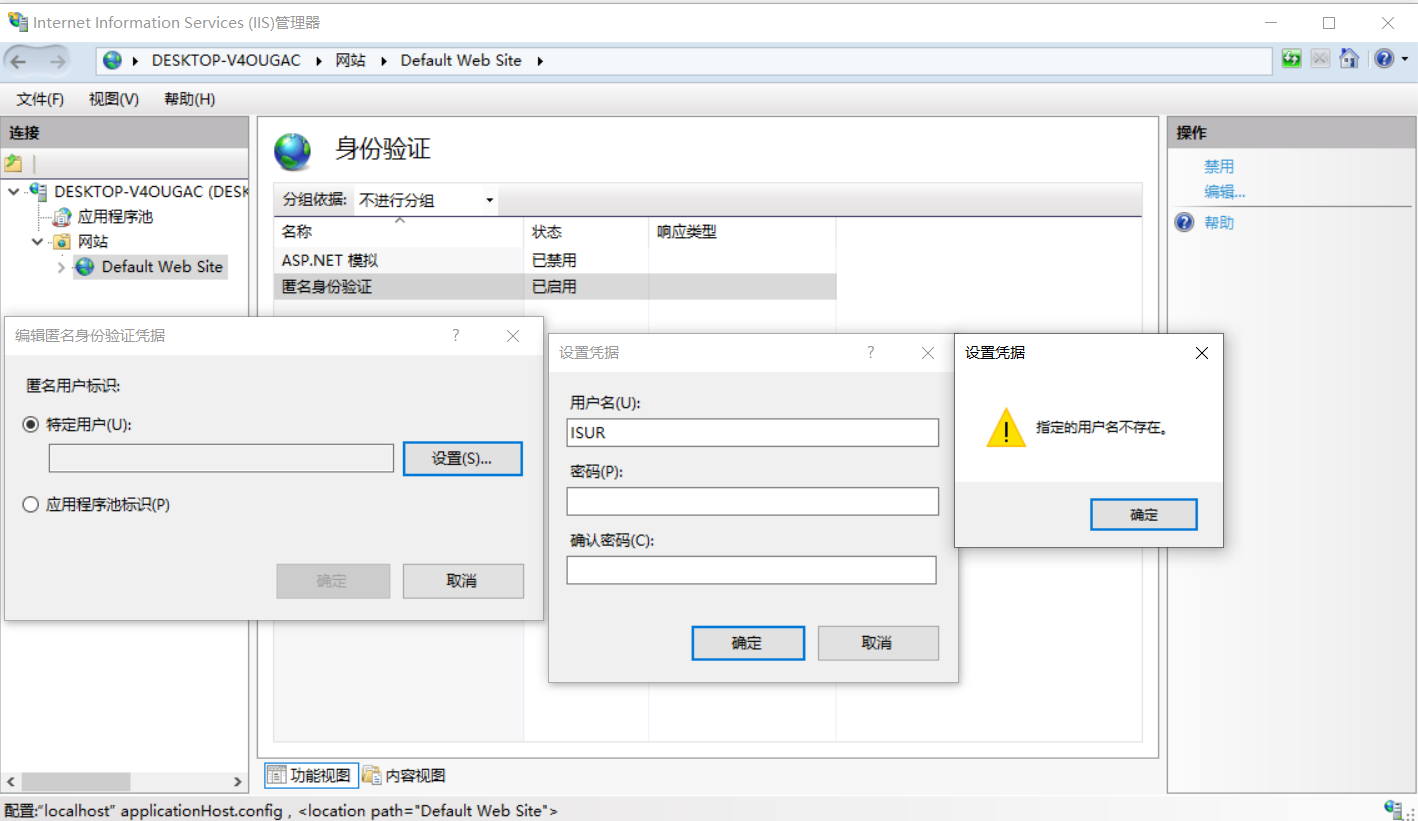
Task: Switch to 功能视图 tab
Action: (311, 775)
